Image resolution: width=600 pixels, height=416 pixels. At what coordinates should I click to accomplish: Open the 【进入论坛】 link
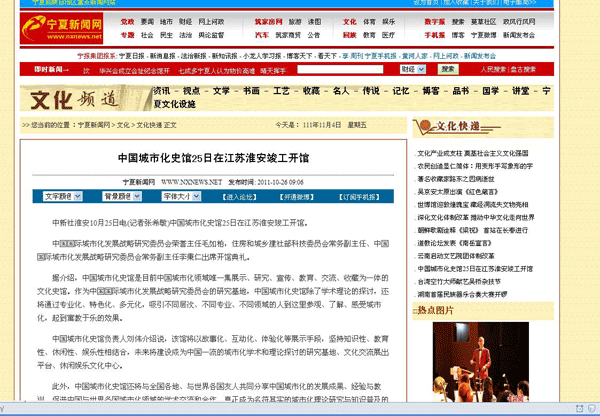[x=240, y=197]
